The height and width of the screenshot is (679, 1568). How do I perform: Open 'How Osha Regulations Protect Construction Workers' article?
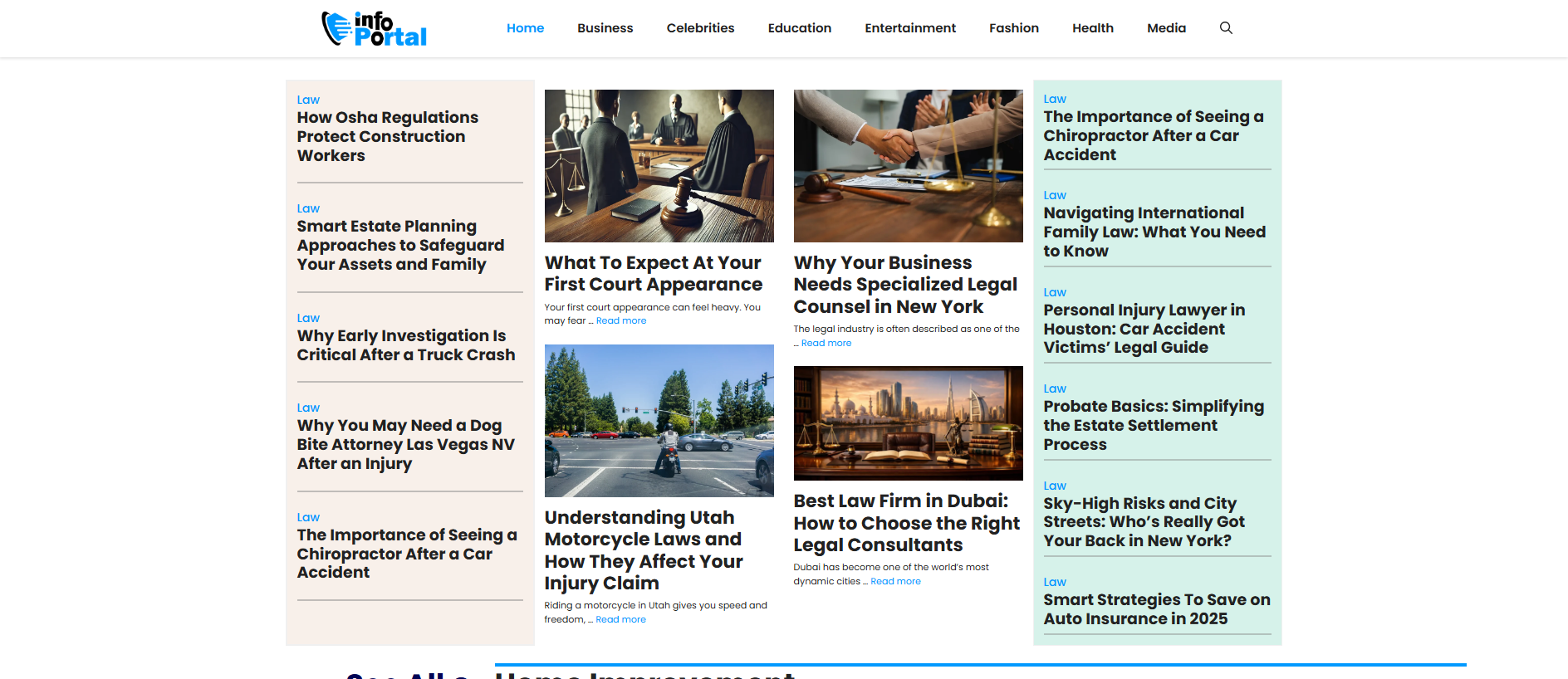click(x=388, y=137)
